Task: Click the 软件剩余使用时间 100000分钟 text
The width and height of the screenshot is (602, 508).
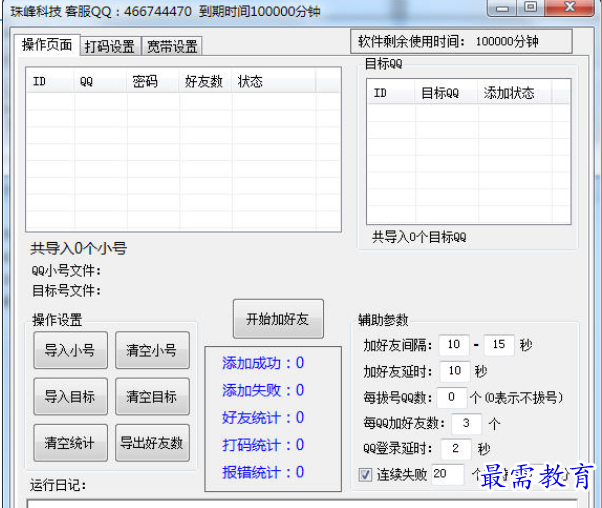Action: 448,41
